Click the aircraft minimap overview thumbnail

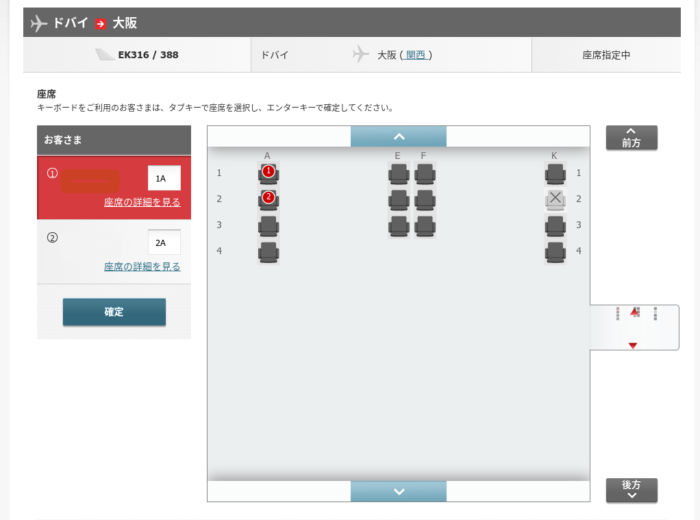(x=634, y=327)
